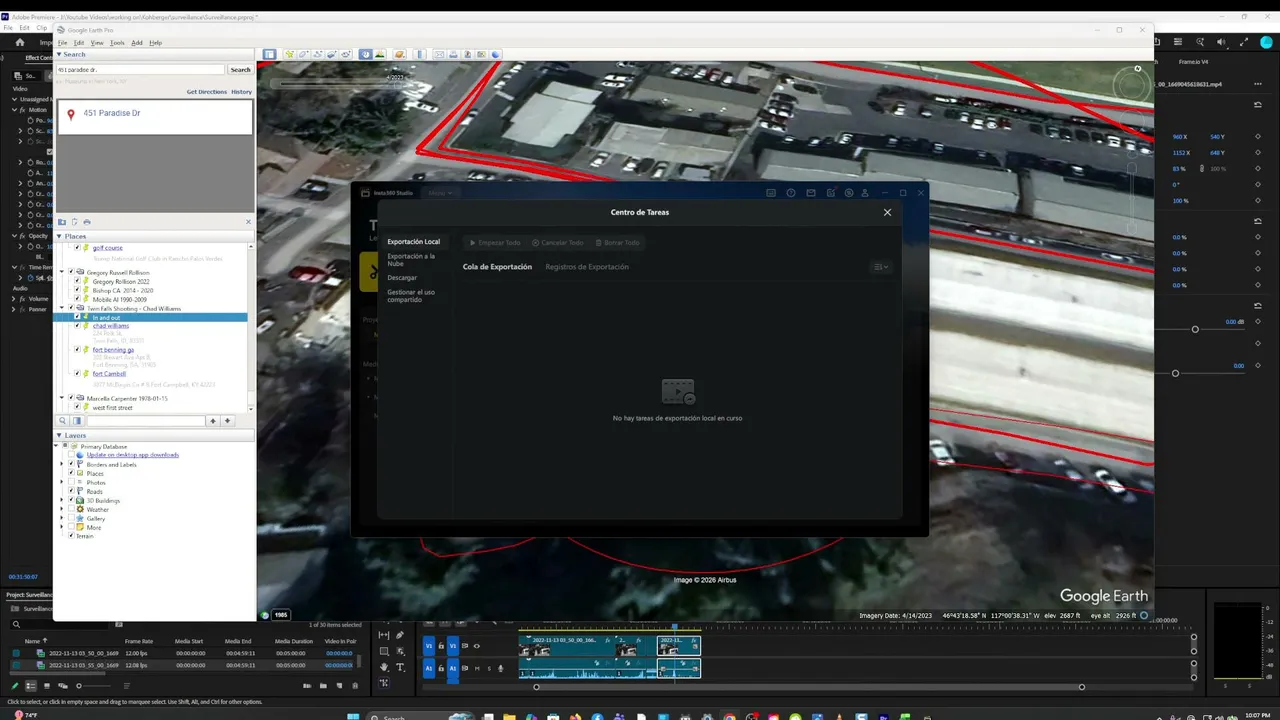
Task: Collapse the Search panel header
Action: click(59, 55)
